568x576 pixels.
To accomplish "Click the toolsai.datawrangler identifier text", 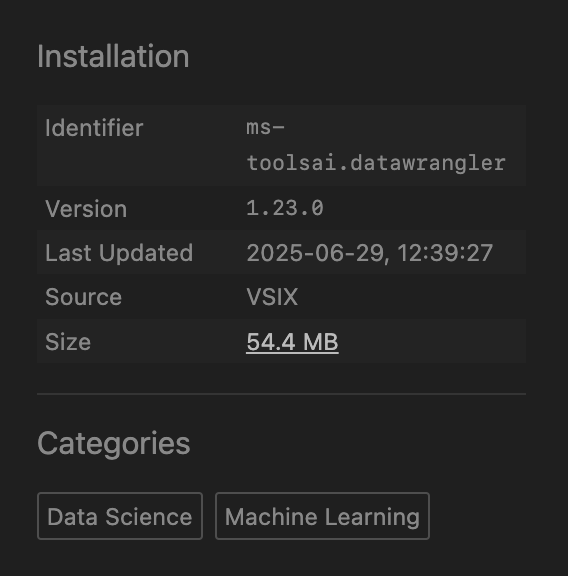I will point(376,163).
